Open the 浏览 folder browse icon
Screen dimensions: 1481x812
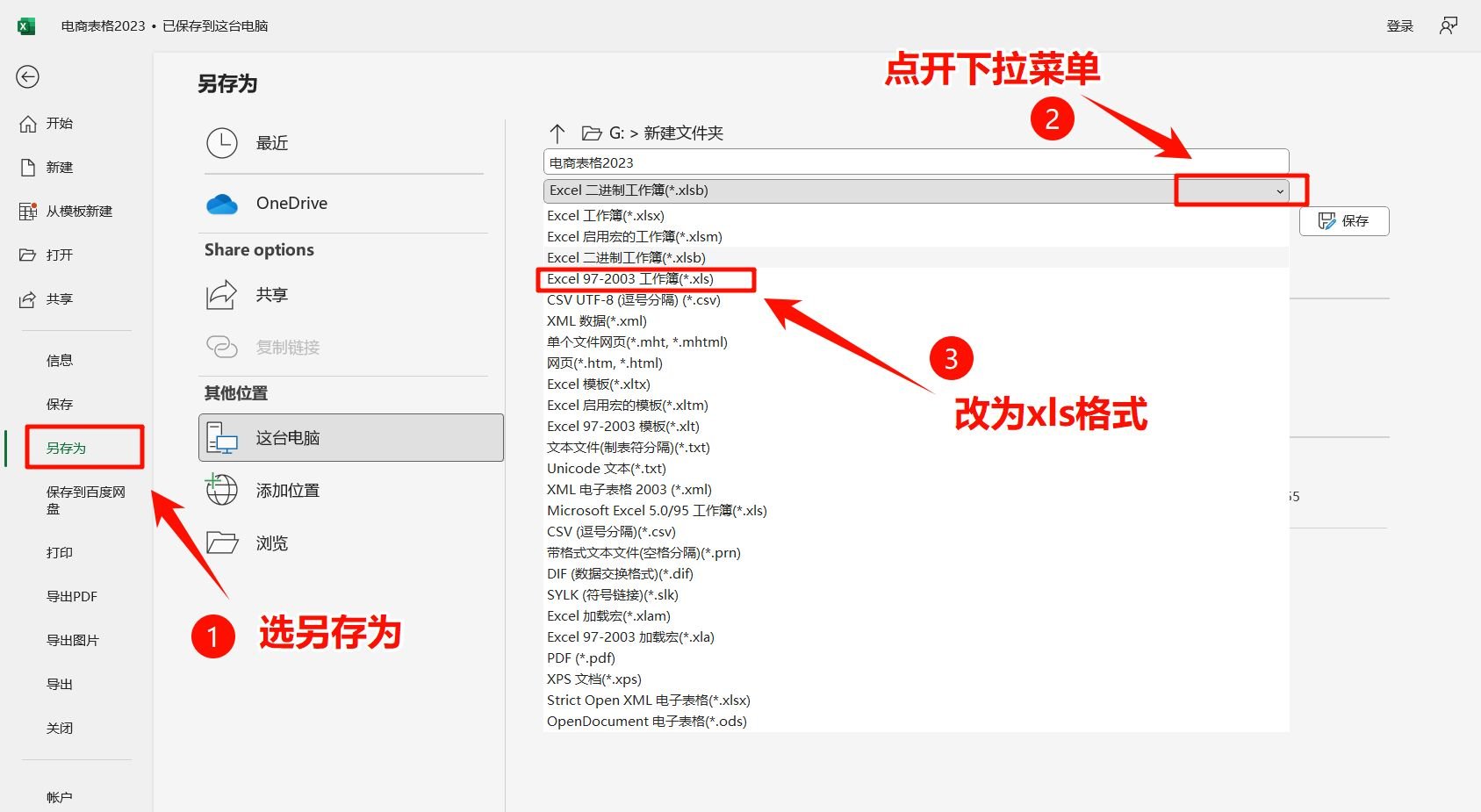222,543
